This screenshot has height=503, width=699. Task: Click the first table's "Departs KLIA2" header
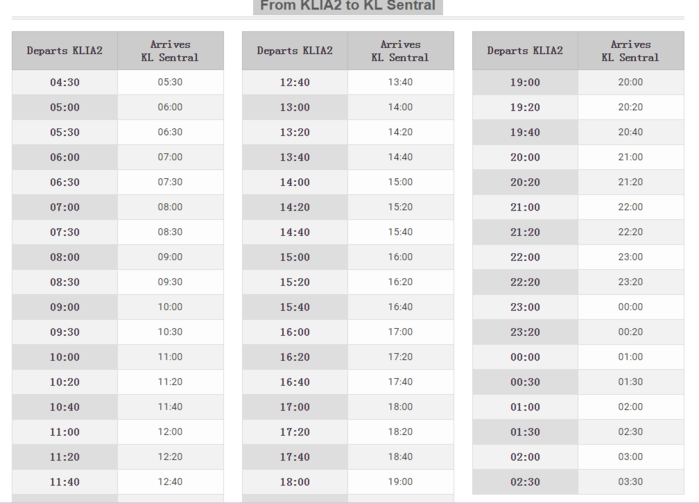(65, 51)
